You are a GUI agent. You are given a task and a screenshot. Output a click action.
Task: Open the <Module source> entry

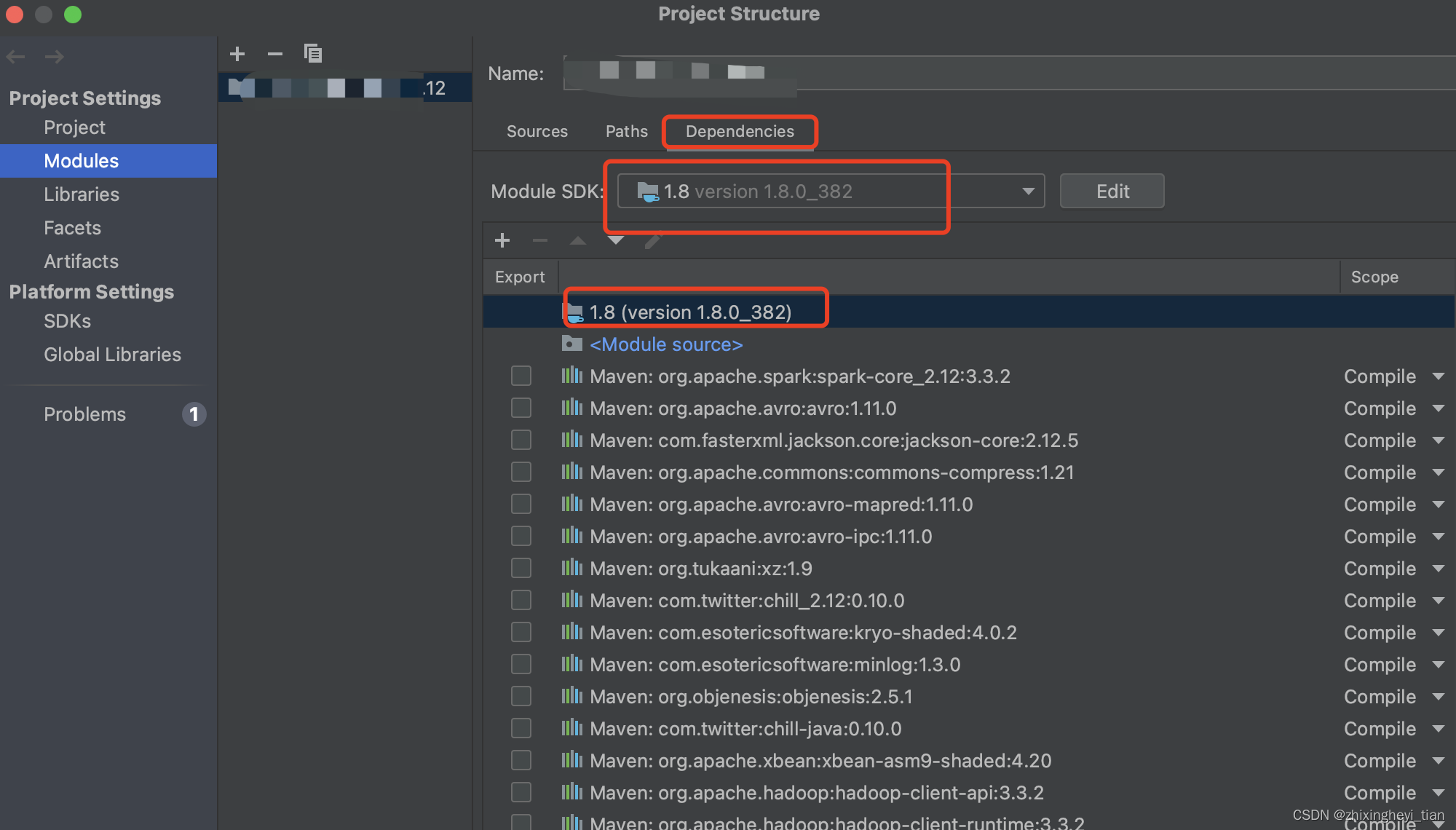tap(665, 344)
